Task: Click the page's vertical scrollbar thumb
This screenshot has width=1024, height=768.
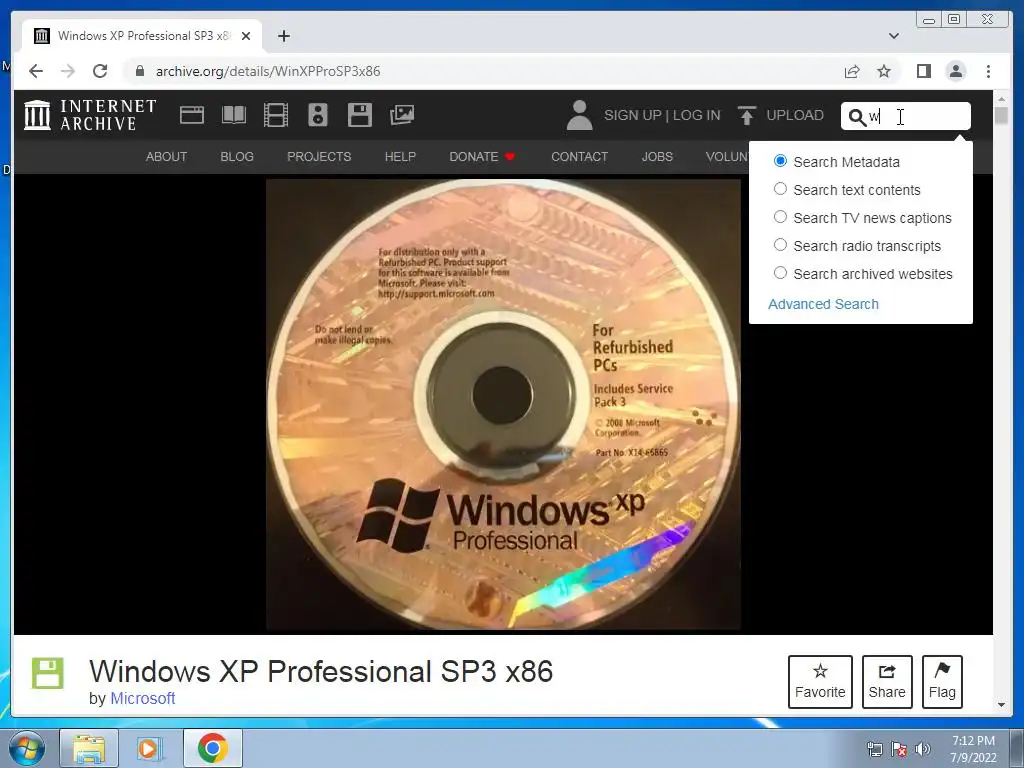Action: (1001, 116)
